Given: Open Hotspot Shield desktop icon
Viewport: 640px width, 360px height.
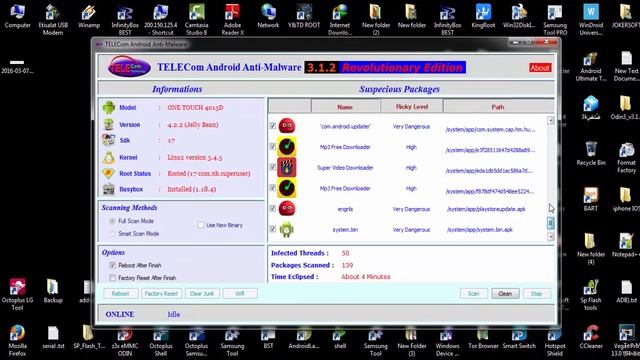Looking at the screenshot, I should pyautogui.click(x=555, y=341).
